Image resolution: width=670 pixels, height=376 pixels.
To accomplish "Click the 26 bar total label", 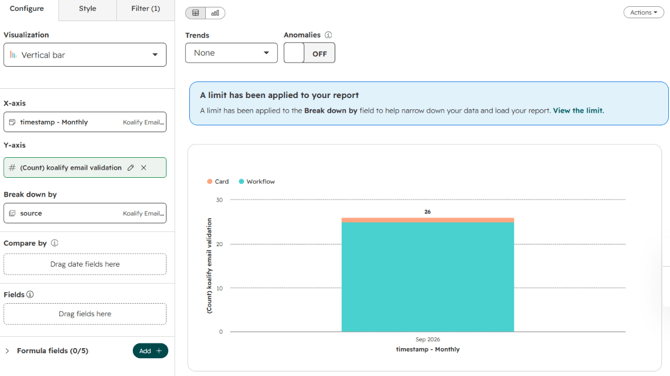I will coord(428,212).
